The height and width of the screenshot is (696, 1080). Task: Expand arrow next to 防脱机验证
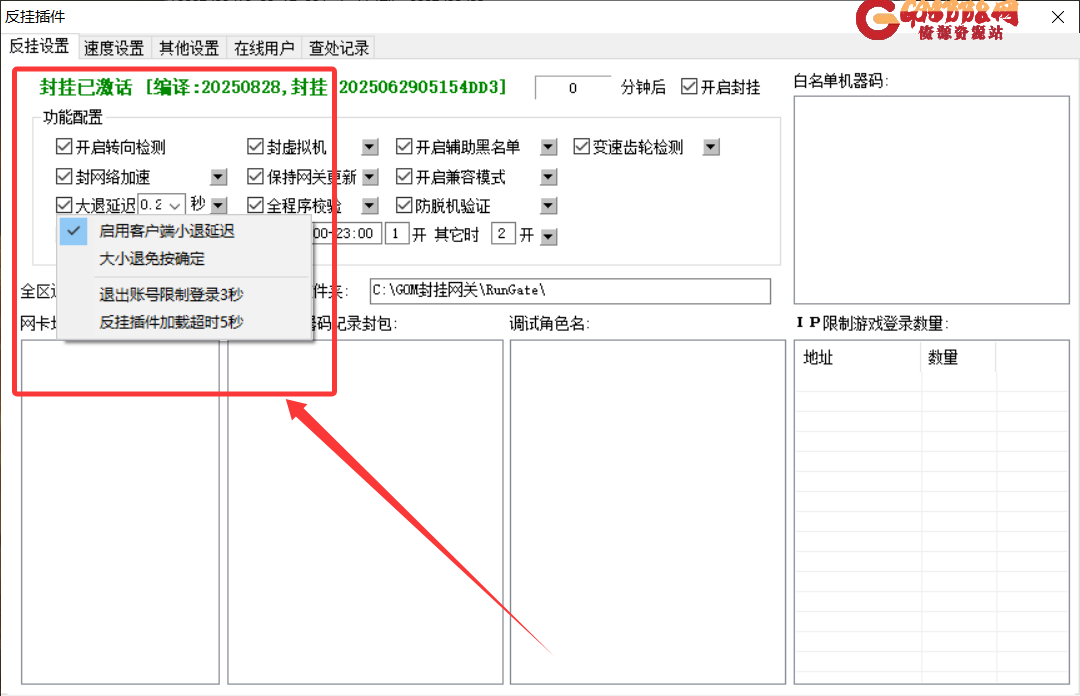[548, 206]
